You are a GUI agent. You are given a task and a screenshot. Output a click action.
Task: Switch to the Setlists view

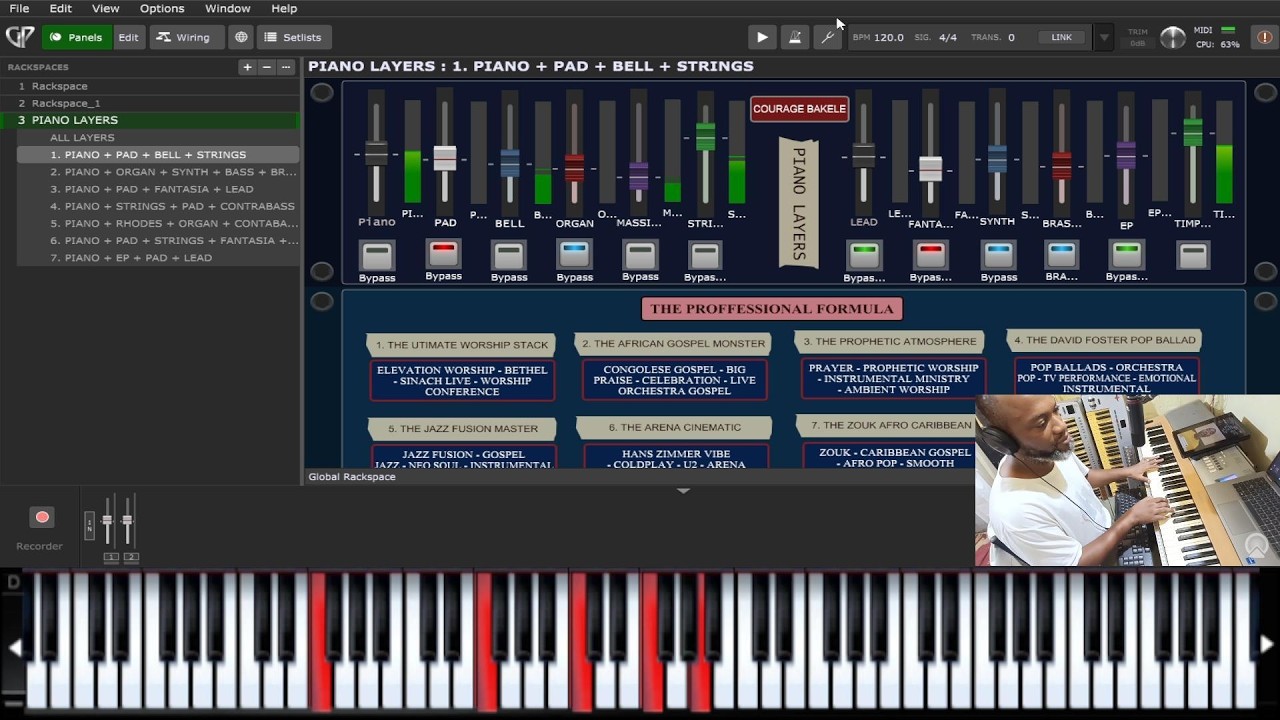coord(293,37)
